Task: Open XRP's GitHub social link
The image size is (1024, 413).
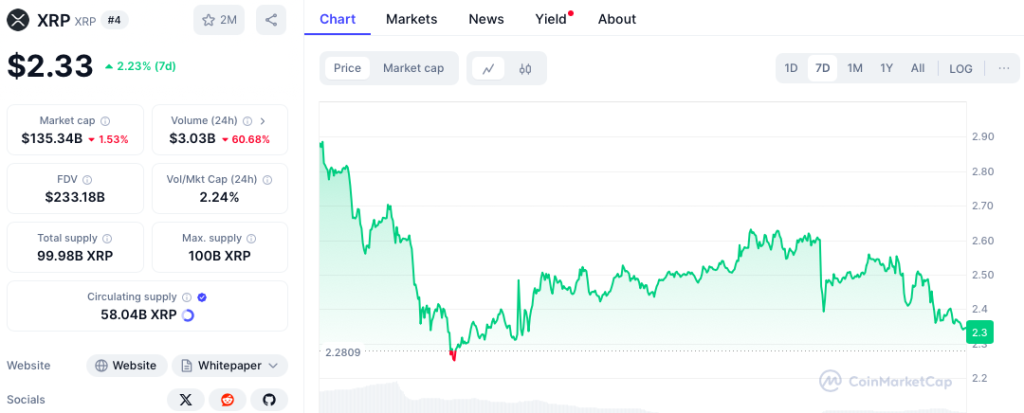Action: (269, 400)
